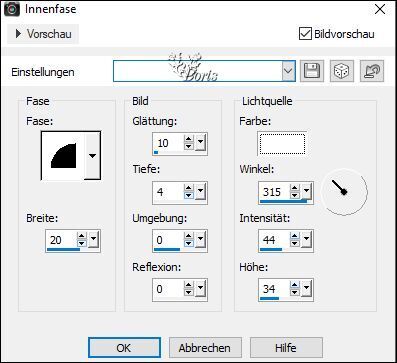397x363 pixels.
Task: Click into the Glättung field showing 10
Action: tap(169, 143)
